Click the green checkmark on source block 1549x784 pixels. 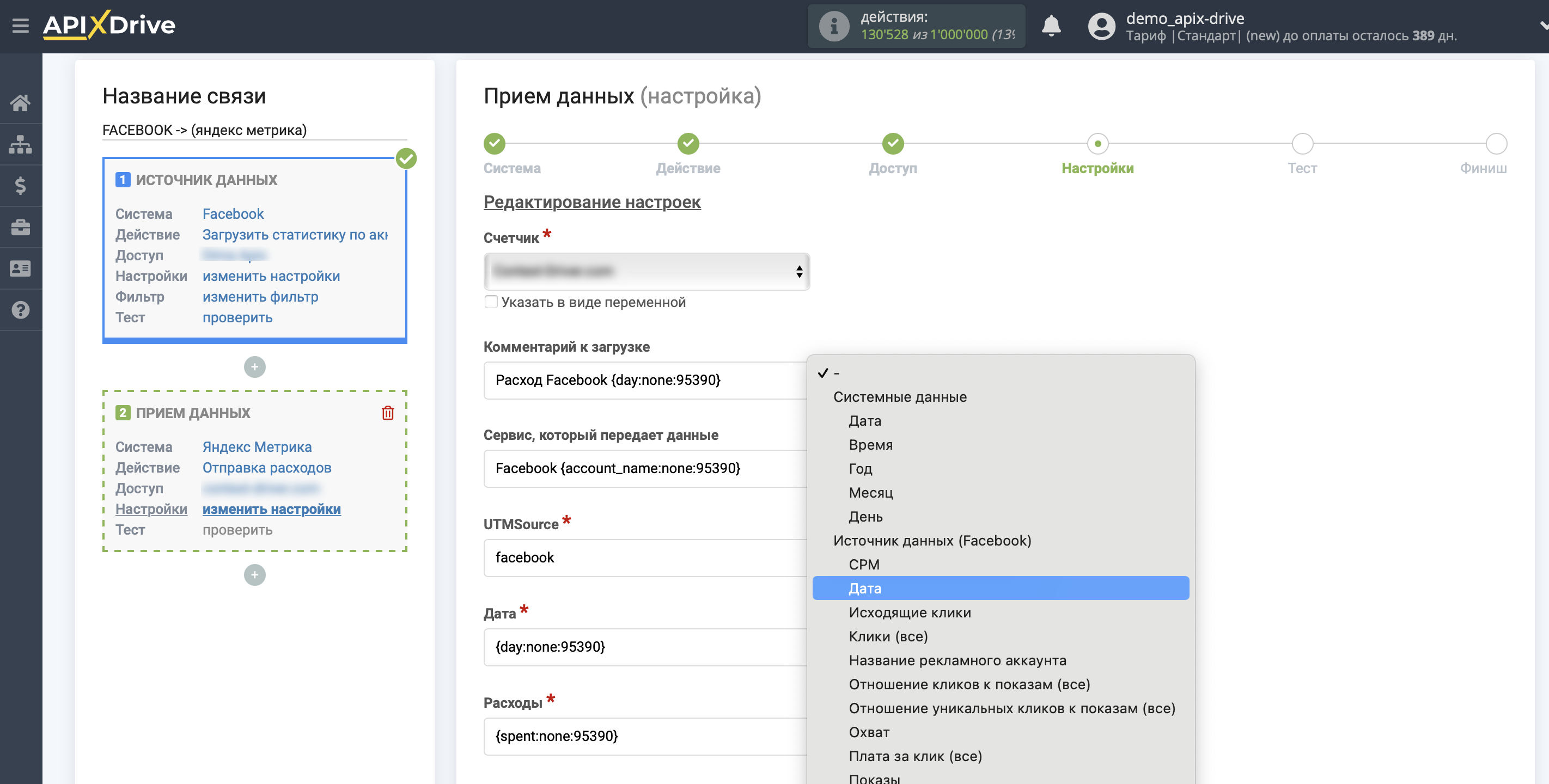(406, 159)
